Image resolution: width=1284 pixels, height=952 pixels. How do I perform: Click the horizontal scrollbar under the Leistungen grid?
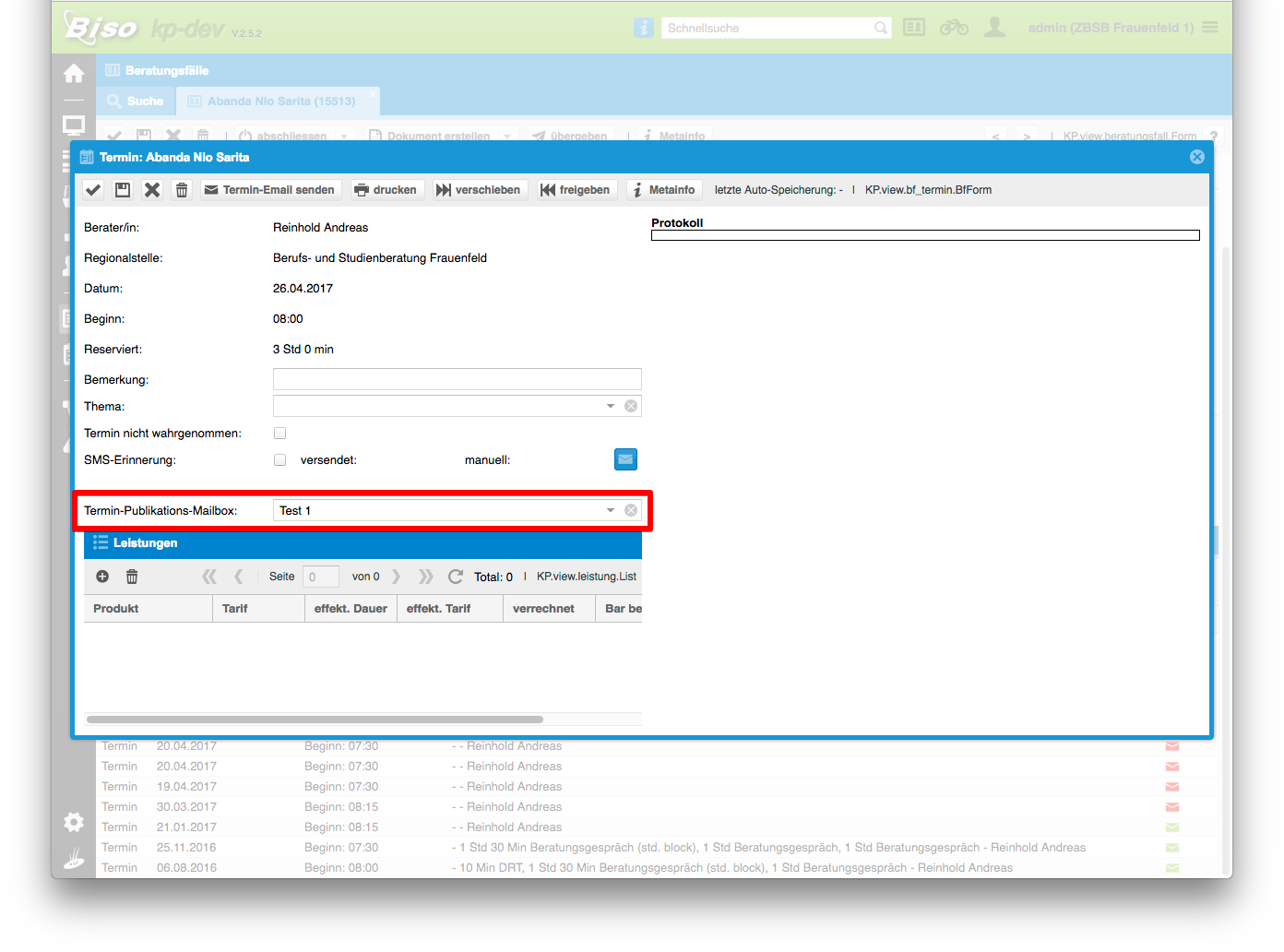click(x=315, y=720)
